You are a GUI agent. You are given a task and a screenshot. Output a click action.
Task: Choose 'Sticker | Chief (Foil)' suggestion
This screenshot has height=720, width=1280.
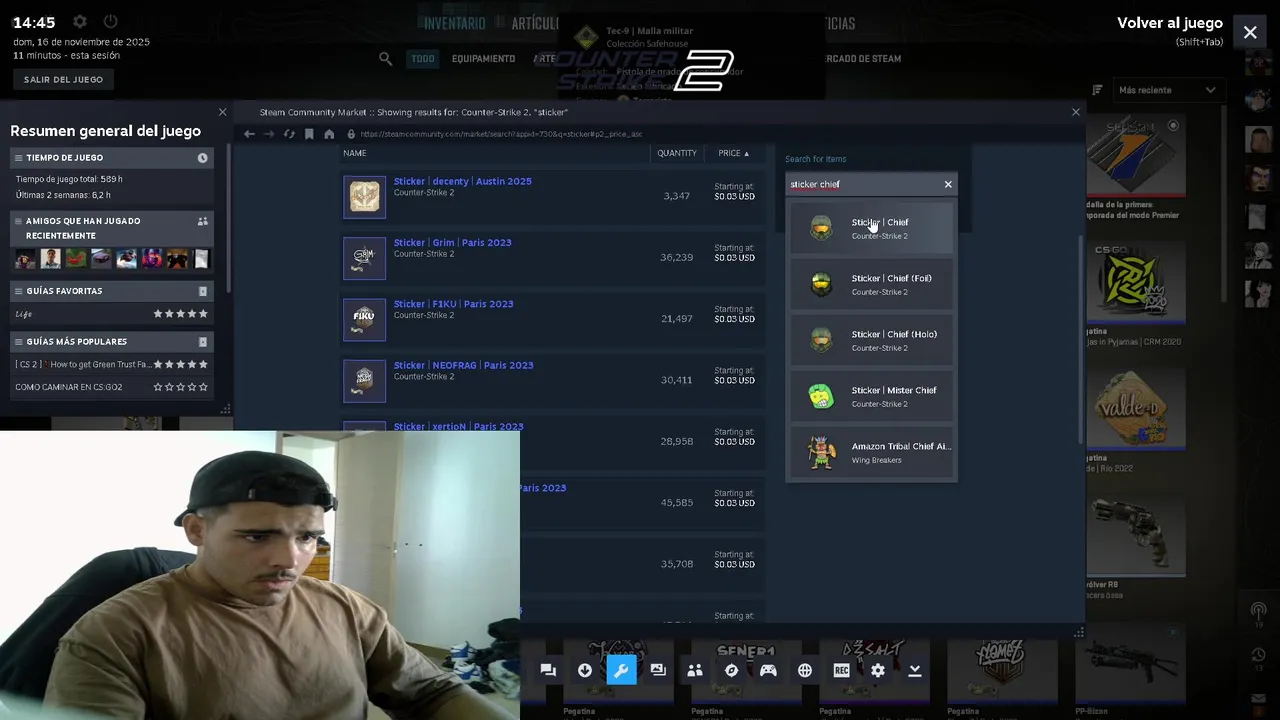tap(871, 285)
